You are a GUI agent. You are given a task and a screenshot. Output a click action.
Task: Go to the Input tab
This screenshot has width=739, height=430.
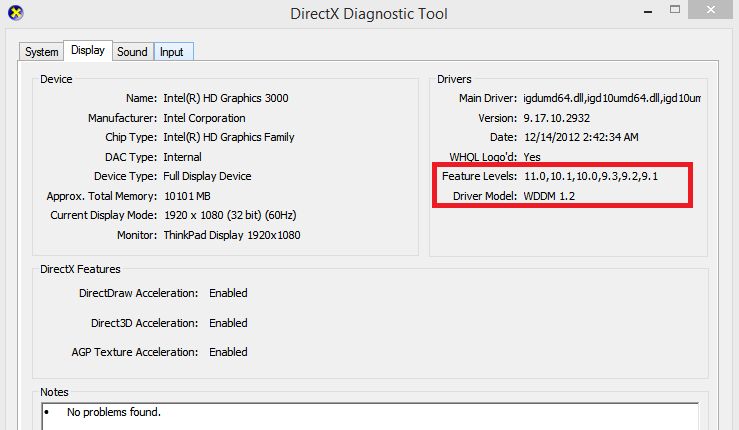tap(172, 52)
